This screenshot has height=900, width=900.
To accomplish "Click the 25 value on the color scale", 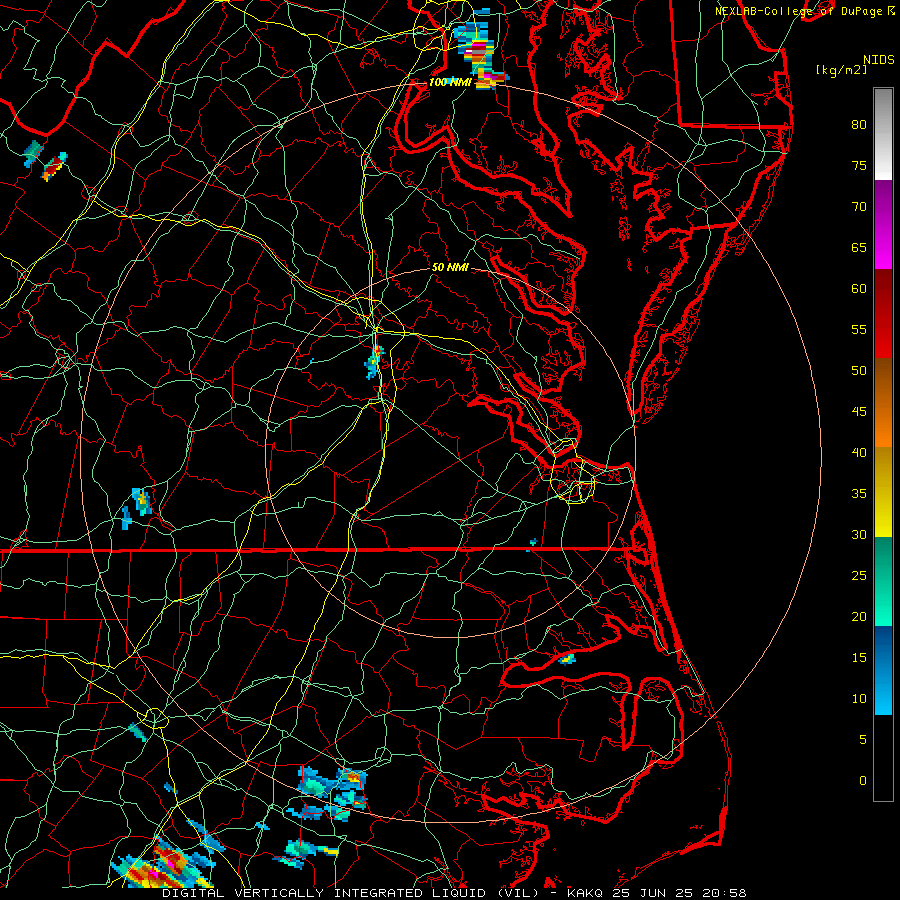I will point(859,575).
